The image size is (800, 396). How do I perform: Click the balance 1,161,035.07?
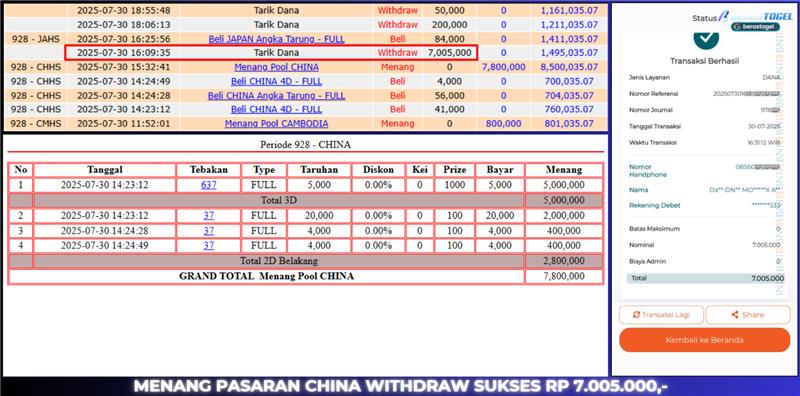[x=569, y=10]
